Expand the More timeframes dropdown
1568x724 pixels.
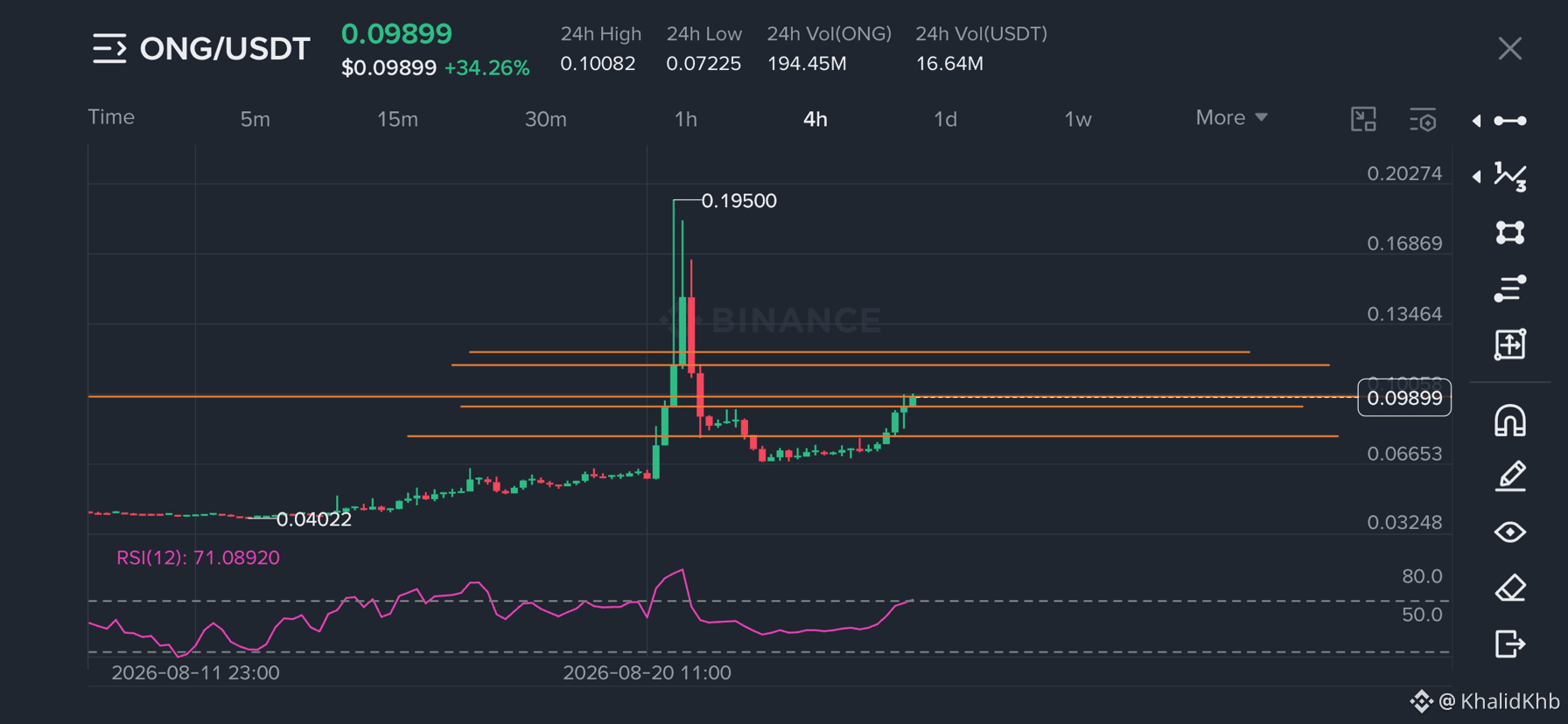coord(1231,117)
